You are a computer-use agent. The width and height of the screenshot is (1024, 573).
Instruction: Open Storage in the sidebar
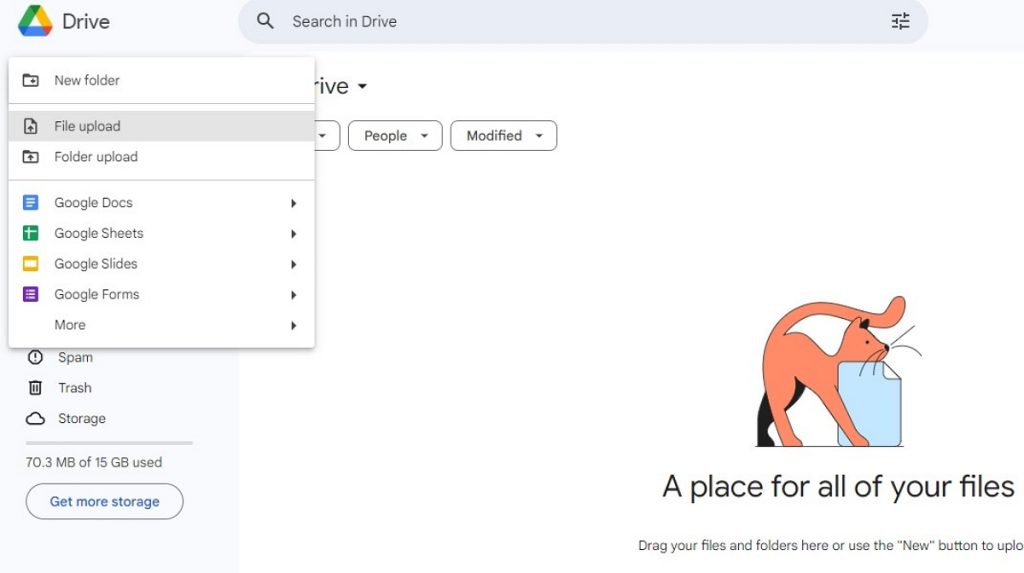tap(82, 419)
